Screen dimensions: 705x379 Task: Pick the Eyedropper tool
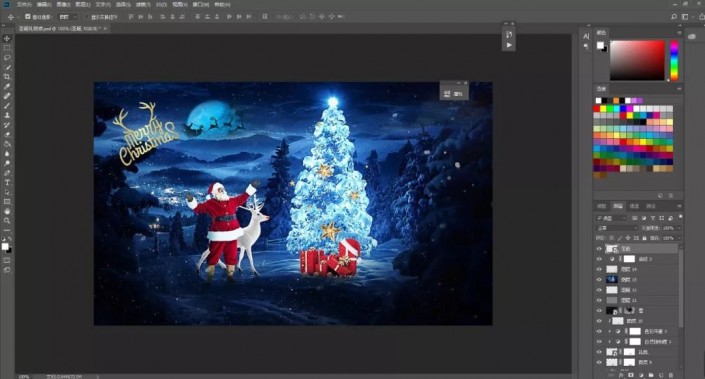point(7,86)
